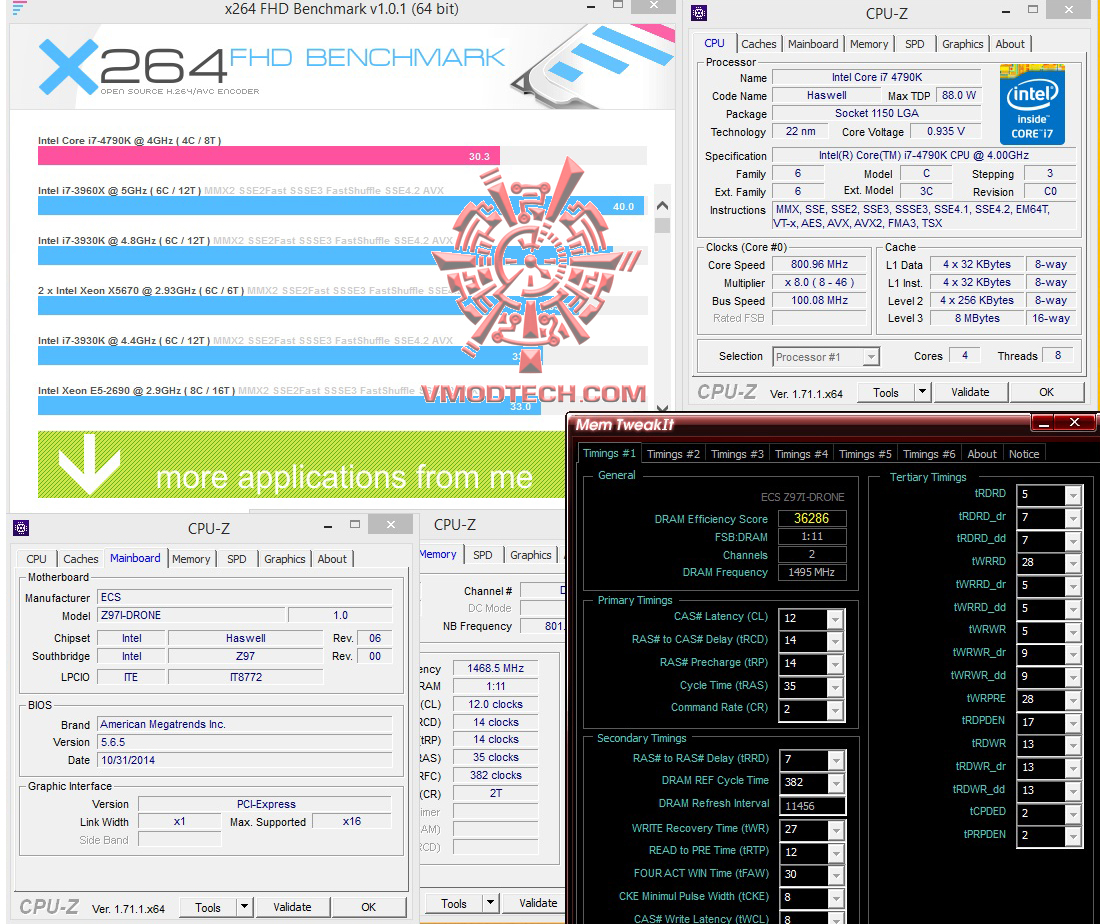Open Tools dropdown arrow in Mainboard CPU-Z window
This screenshot has width=1100, height=924.
click(244, 908)
